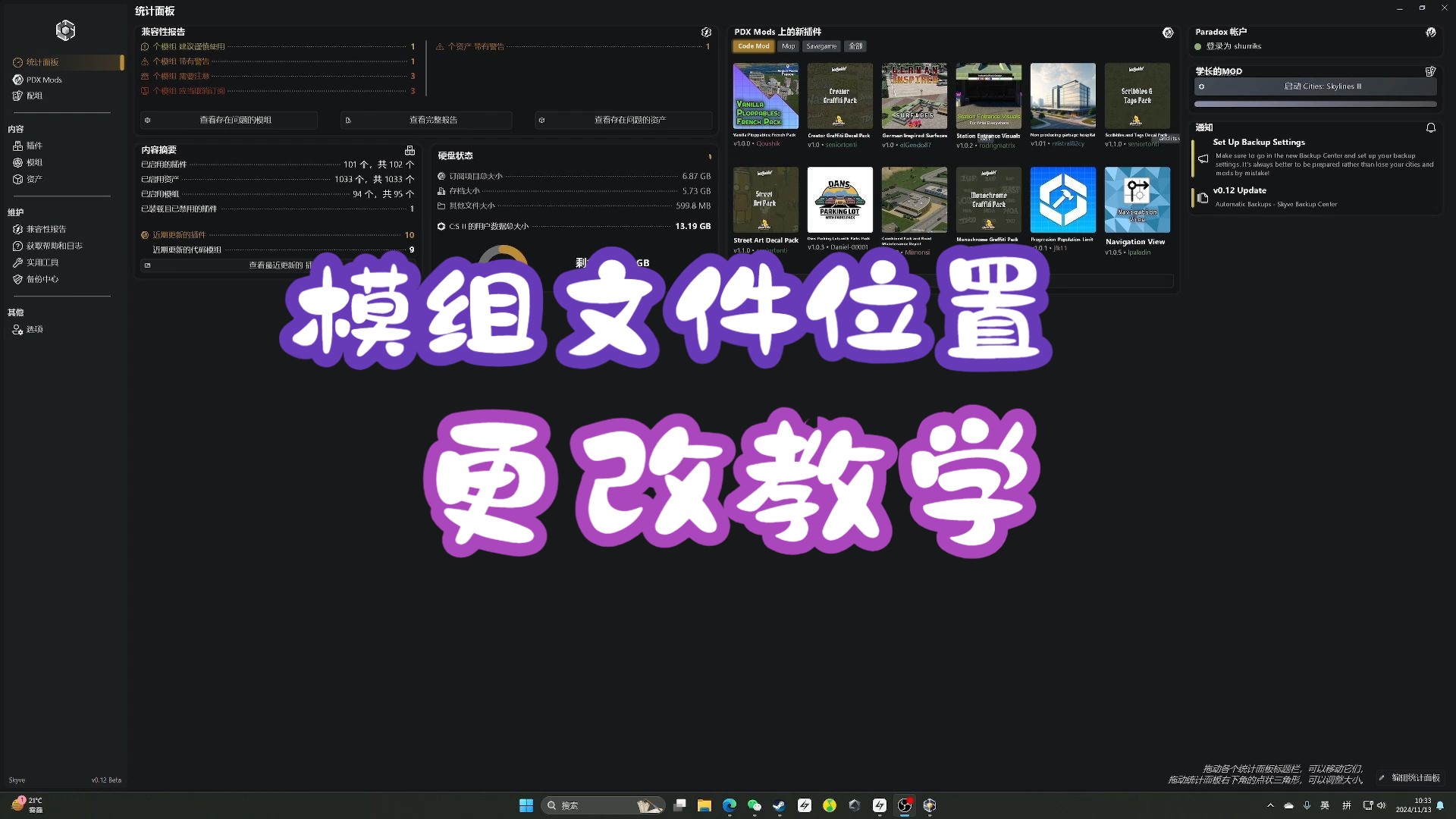
Task: Click the bell icon on the 通知 panel
Action: coord(1432,127)
